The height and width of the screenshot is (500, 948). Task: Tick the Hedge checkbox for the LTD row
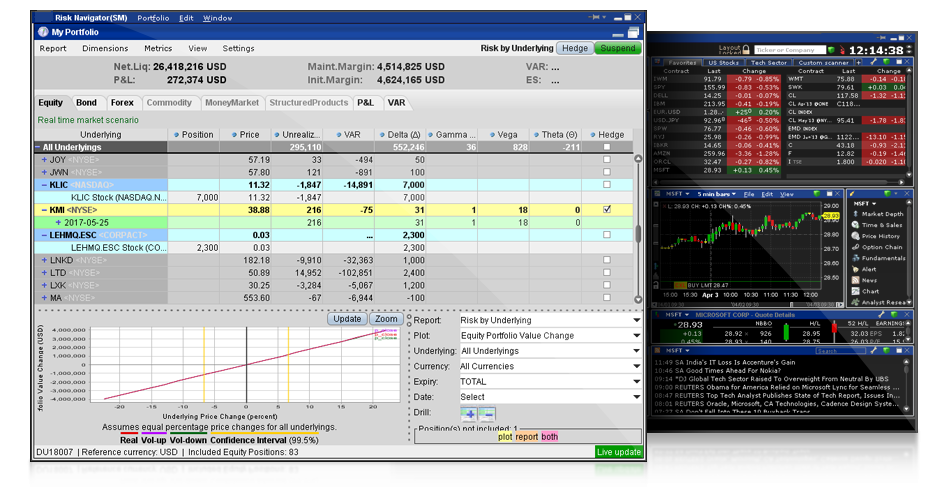click(x=607, y=273)
